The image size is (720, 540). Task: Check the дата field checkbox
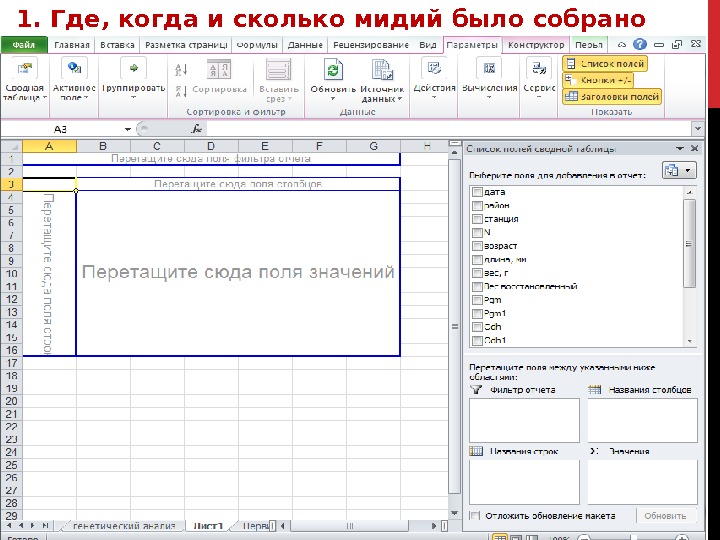pyautogui.click(x=477, y=192)
